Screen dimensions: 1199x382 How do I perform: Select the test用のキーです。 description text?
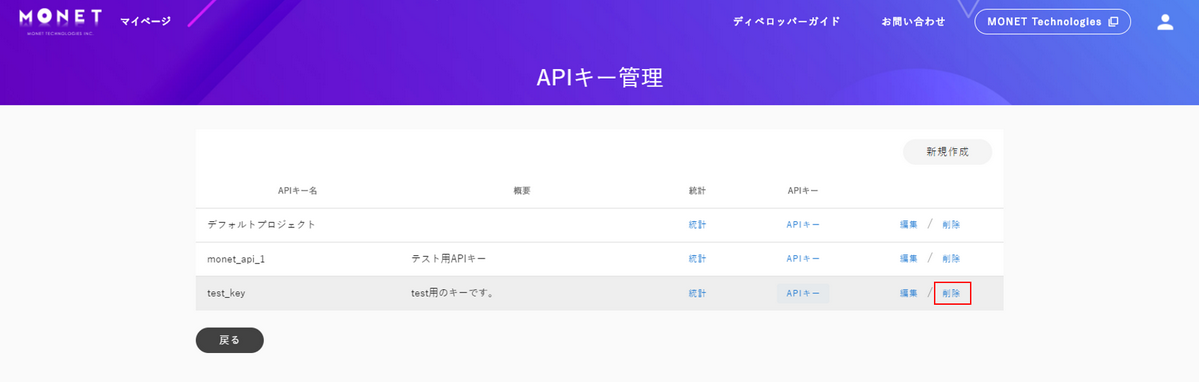[x=452, y=293]
